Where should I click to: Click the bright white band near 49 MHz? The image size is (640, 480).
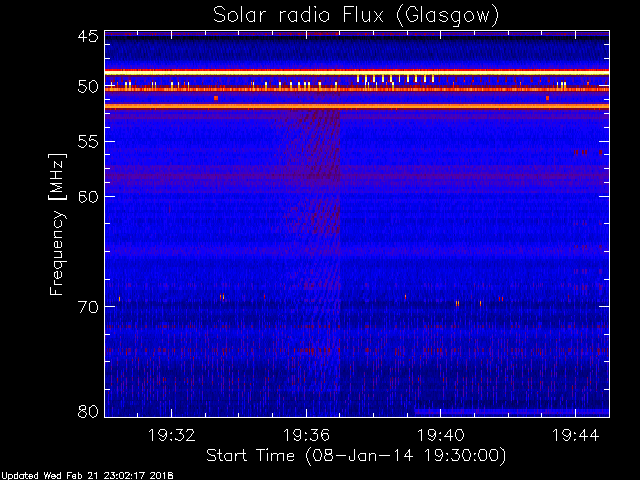point(357,72)
